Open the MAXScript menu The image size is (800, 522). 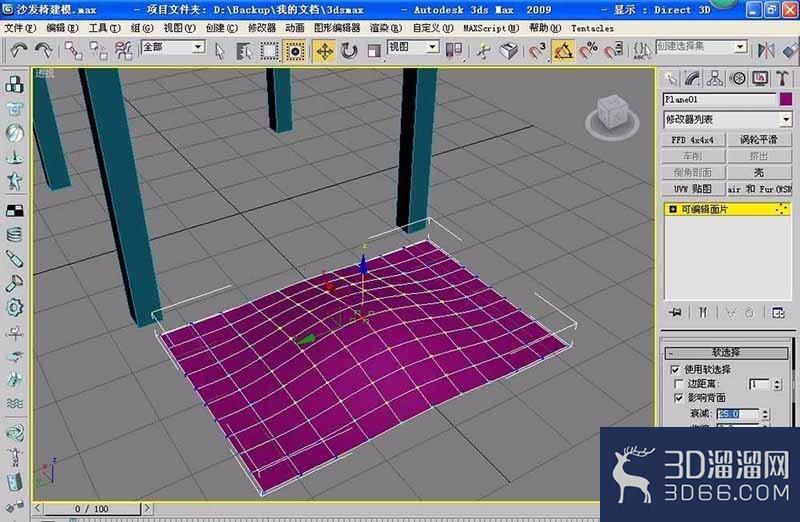pyautogui.click(x=491, y=28)
